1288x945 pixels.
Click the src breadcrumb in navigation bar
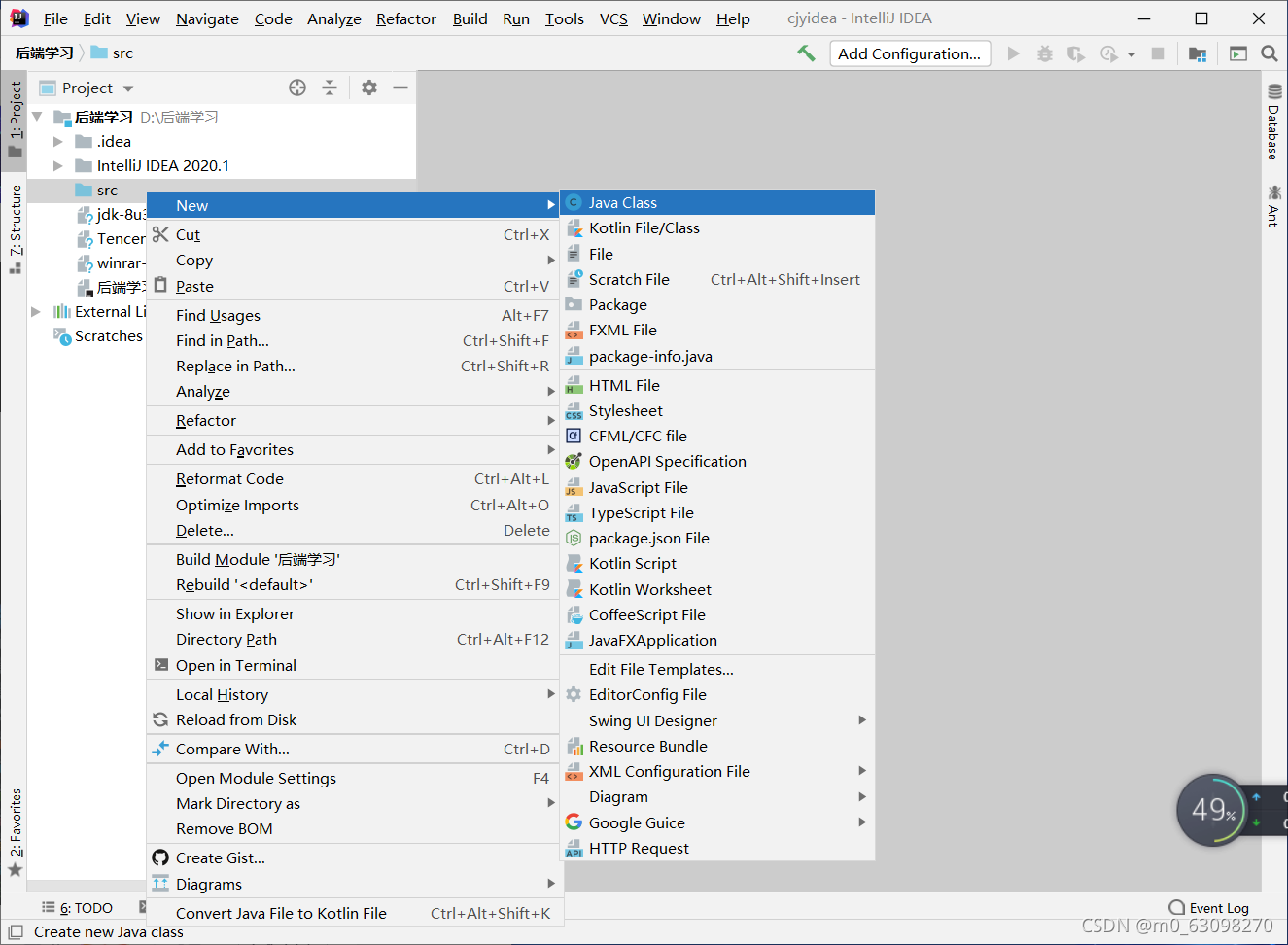click(x=113, y=52)
